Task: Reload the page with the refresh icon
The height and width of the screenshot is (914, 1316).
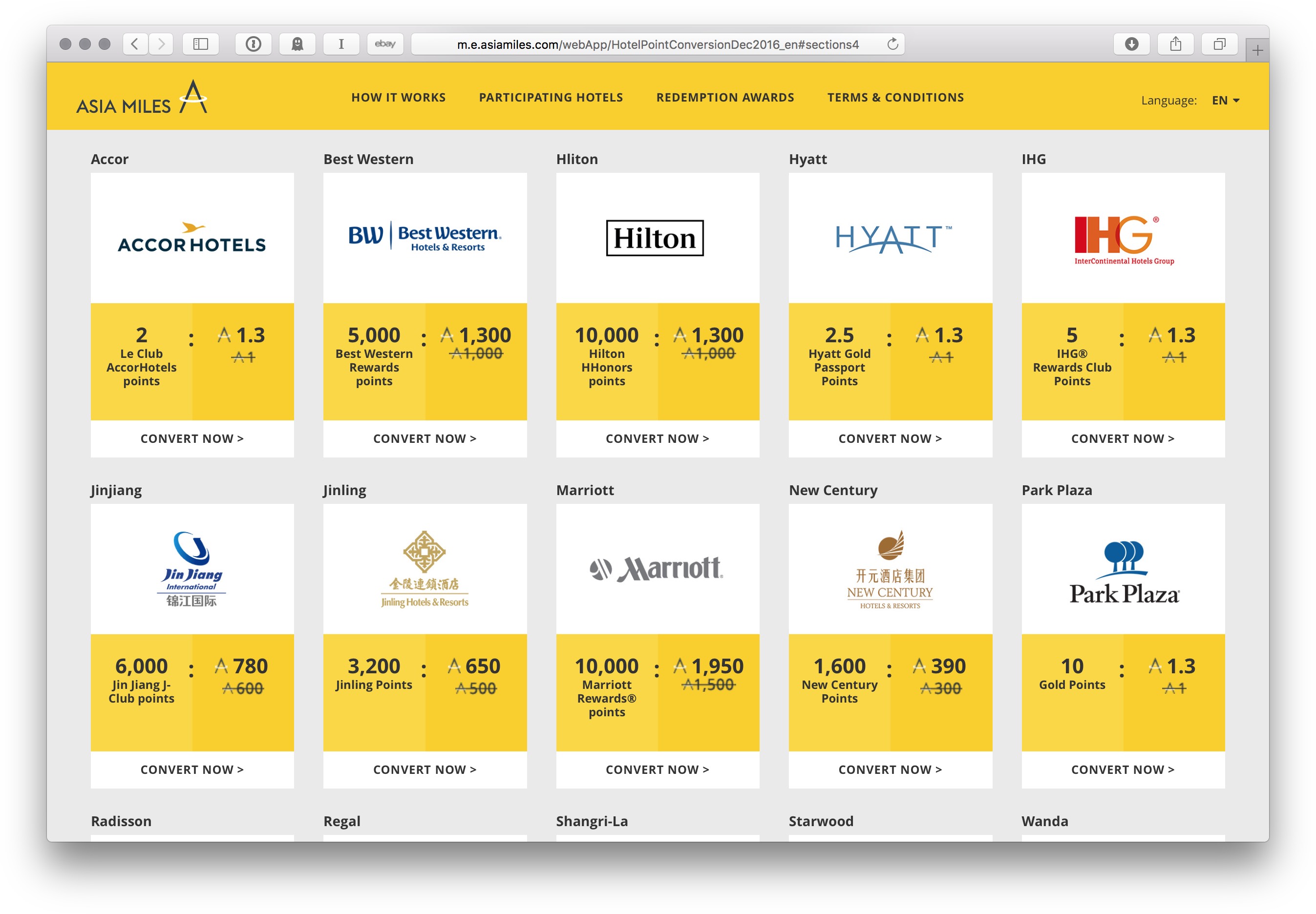Action: [x=892, y=44]
